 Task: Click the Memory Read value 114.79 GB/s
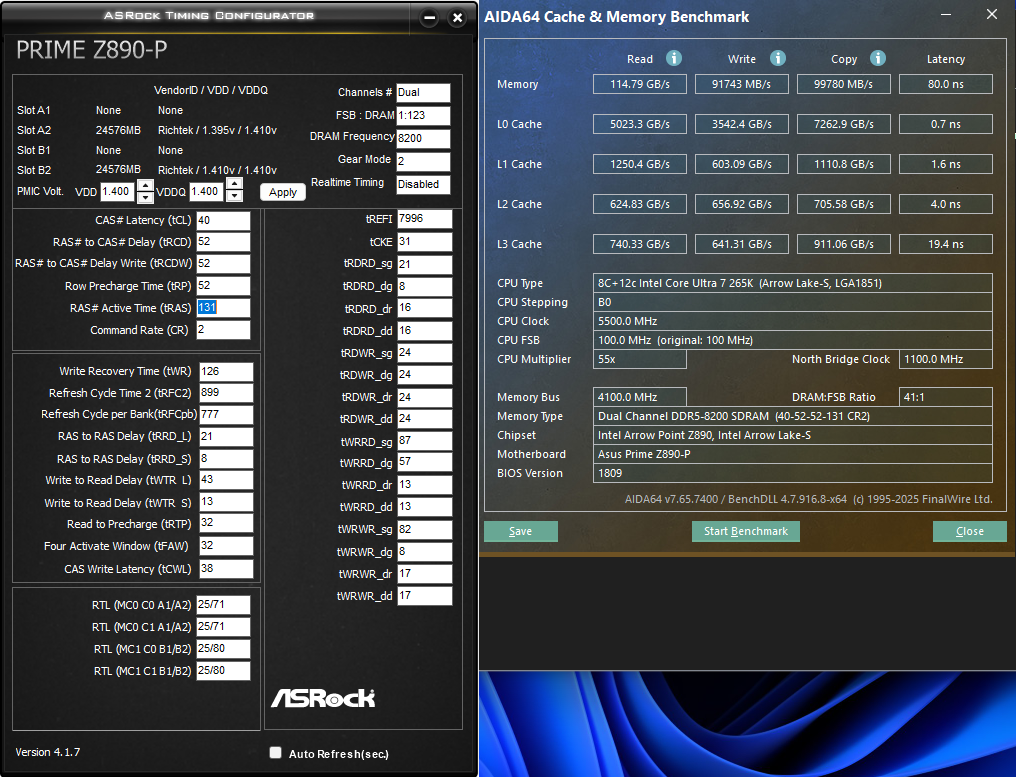640,84
